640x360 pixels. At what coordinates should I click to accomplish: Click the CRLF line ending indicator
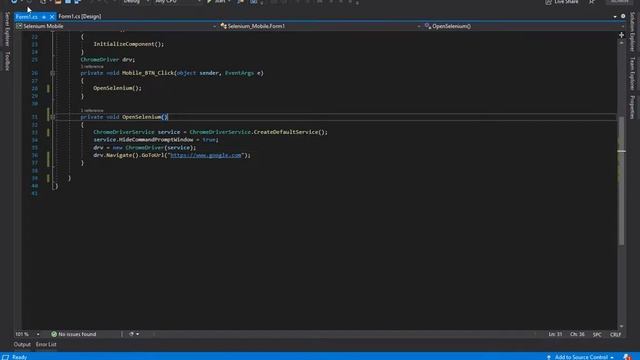[x=616, y=335]
